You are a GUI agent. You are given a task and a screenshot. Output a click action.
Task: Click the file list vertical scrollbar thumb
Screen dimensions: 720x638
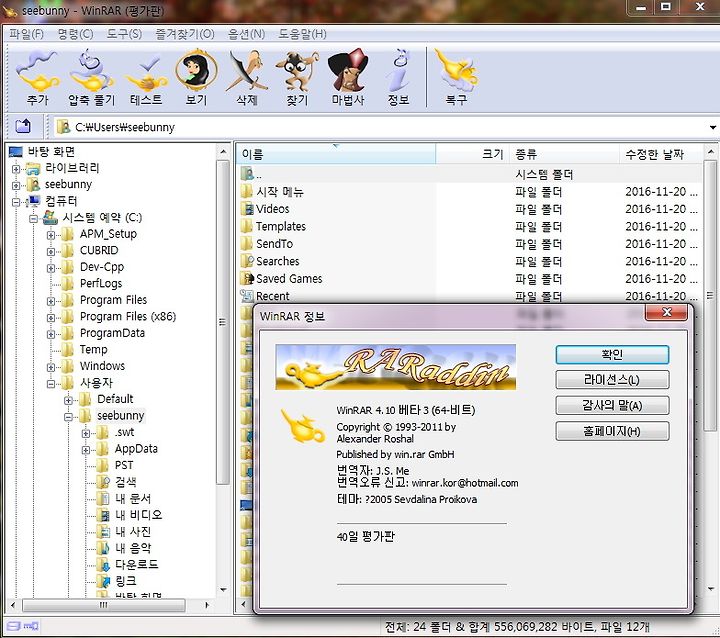click(x=710, y=295)
